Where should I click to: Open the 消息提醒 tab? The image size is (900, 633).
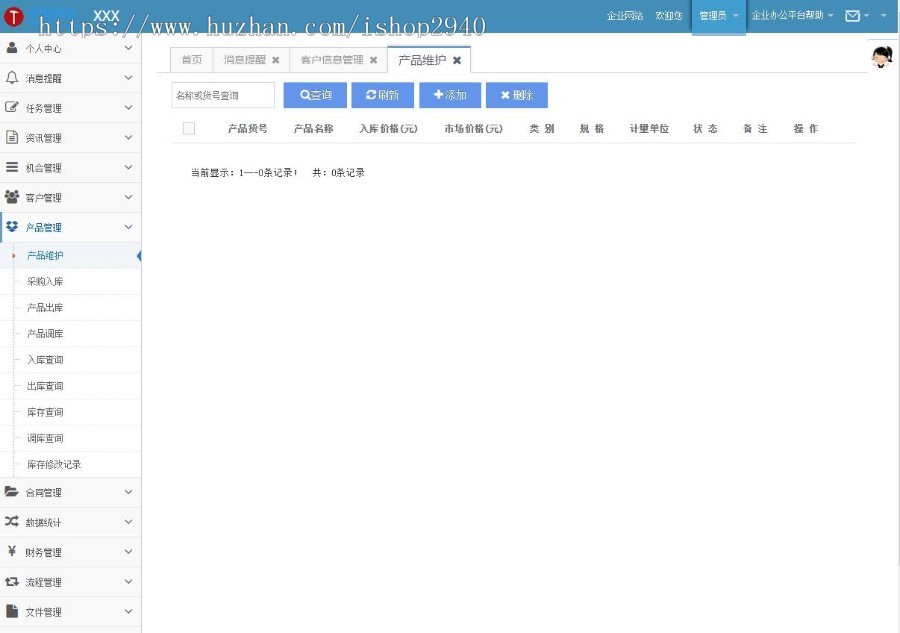(242, 59)
